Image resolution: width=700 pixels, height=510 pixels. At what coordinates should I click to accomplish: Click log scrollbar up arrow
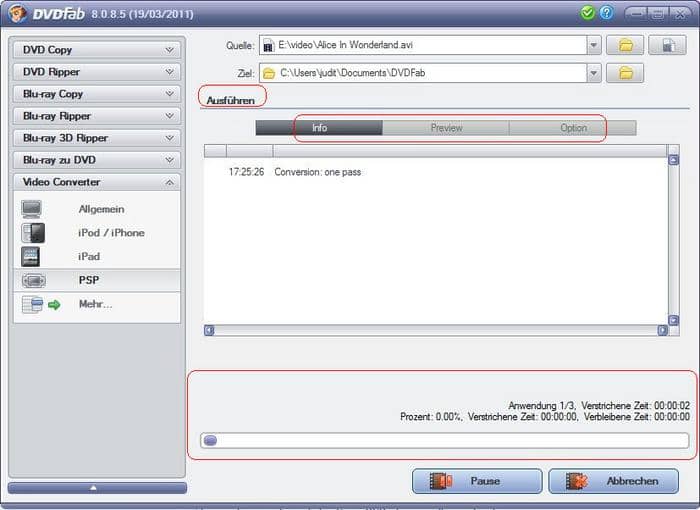674,159
